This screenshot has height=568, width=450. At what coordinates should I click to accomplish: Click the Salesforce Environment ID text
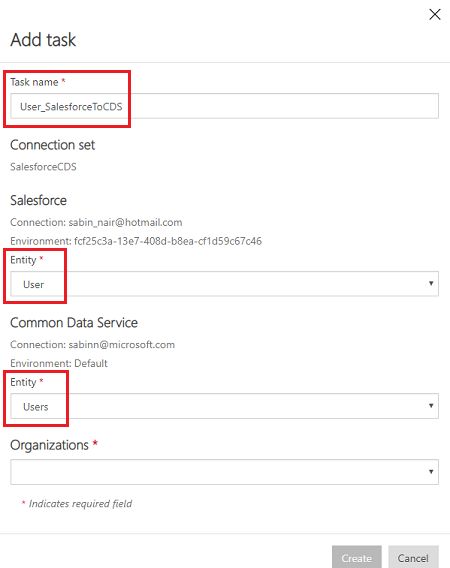click(x=136, y=241)
